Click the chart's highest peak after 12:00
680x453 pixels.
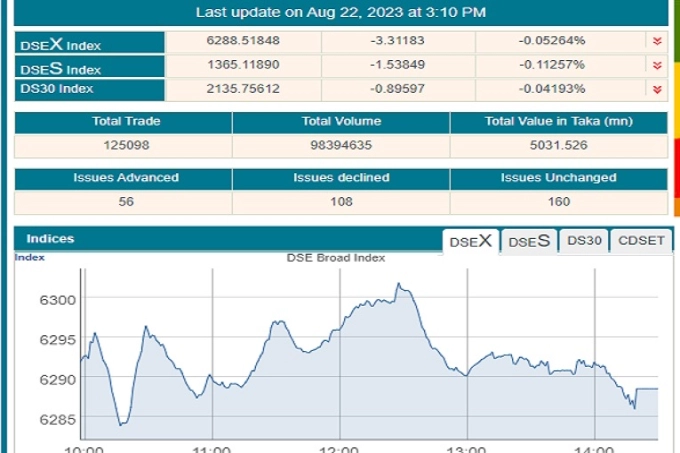398,284
